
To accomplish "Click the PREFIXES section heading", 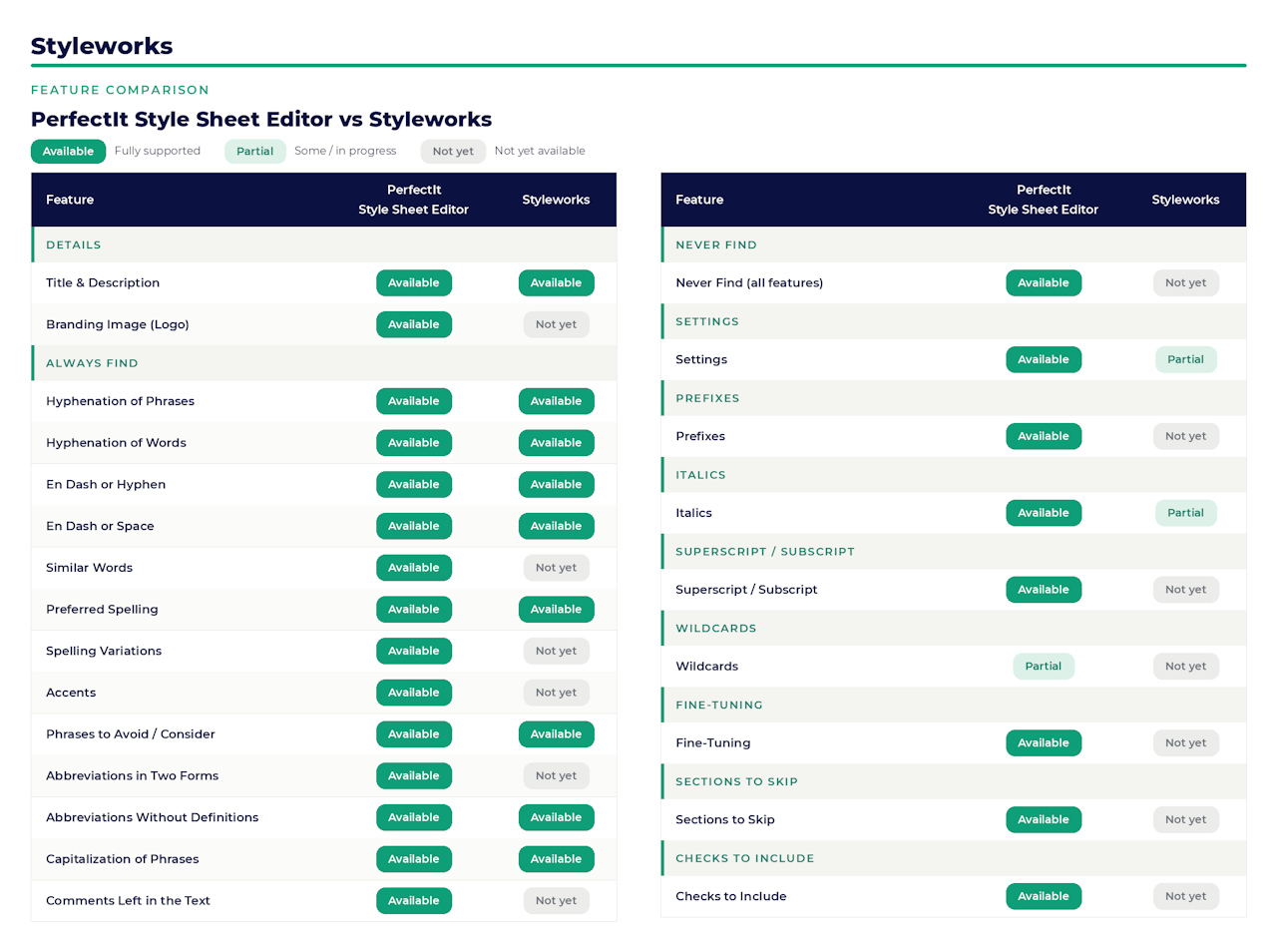I will click(x=707, y=398).
